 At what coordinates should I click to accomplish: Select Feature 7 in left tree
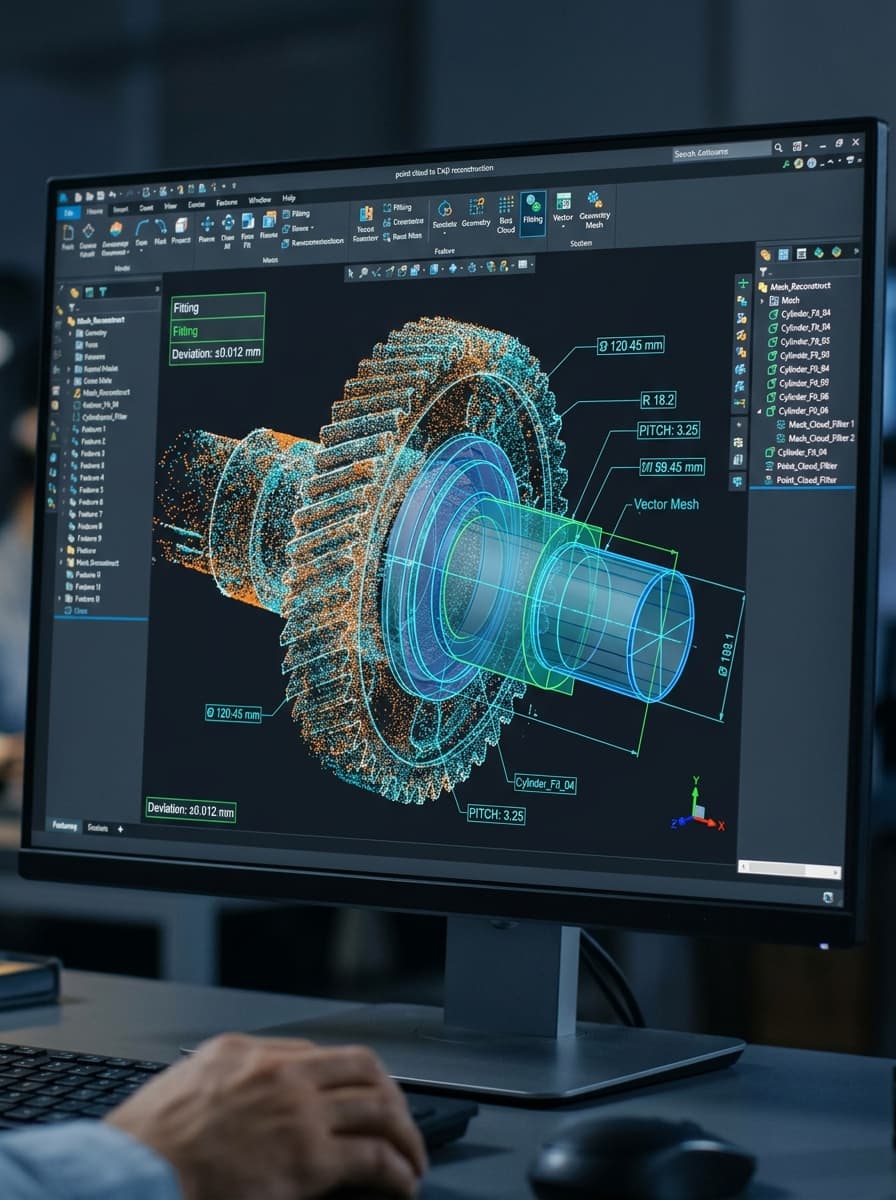(x=86, y=514)
